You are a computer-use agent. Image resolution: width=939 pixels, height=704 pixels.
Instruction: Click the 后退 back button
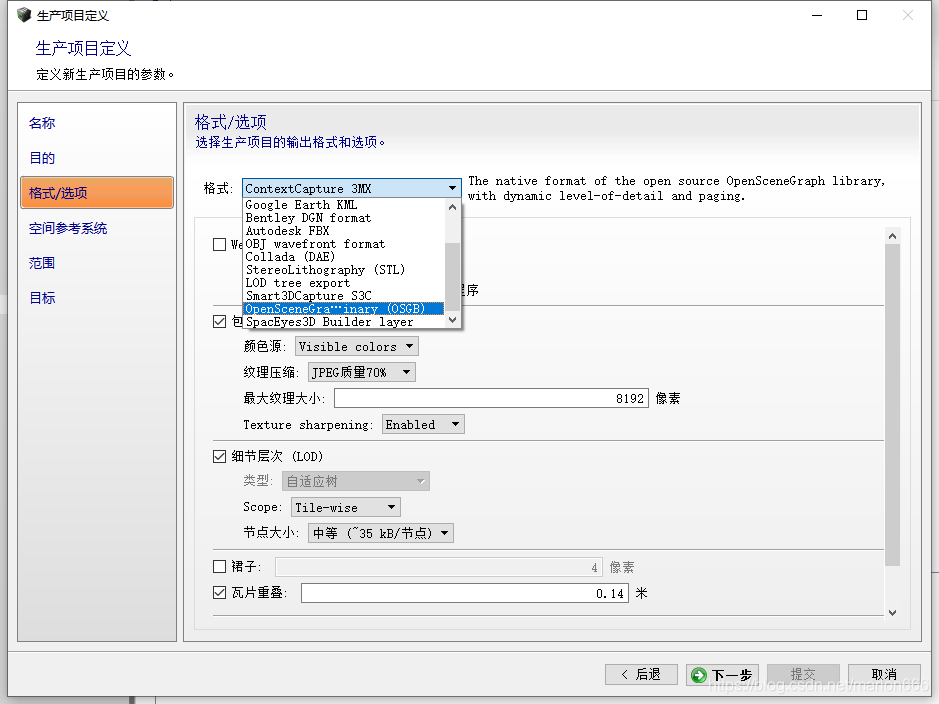coord(641,675)
